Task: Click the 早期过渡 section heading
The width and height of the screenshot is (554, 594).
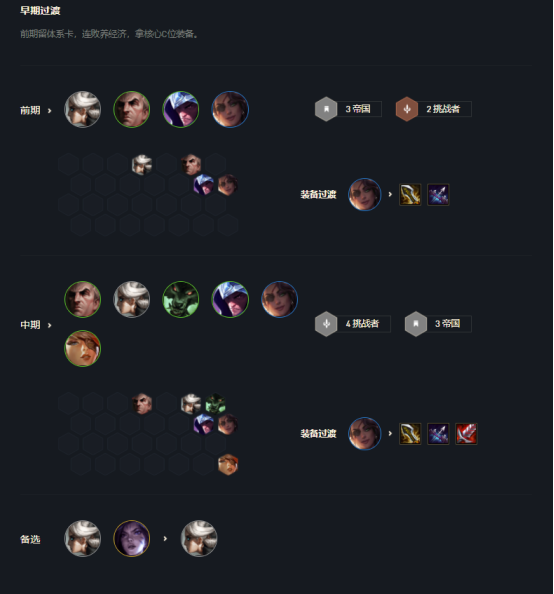Action: (40, 11)
